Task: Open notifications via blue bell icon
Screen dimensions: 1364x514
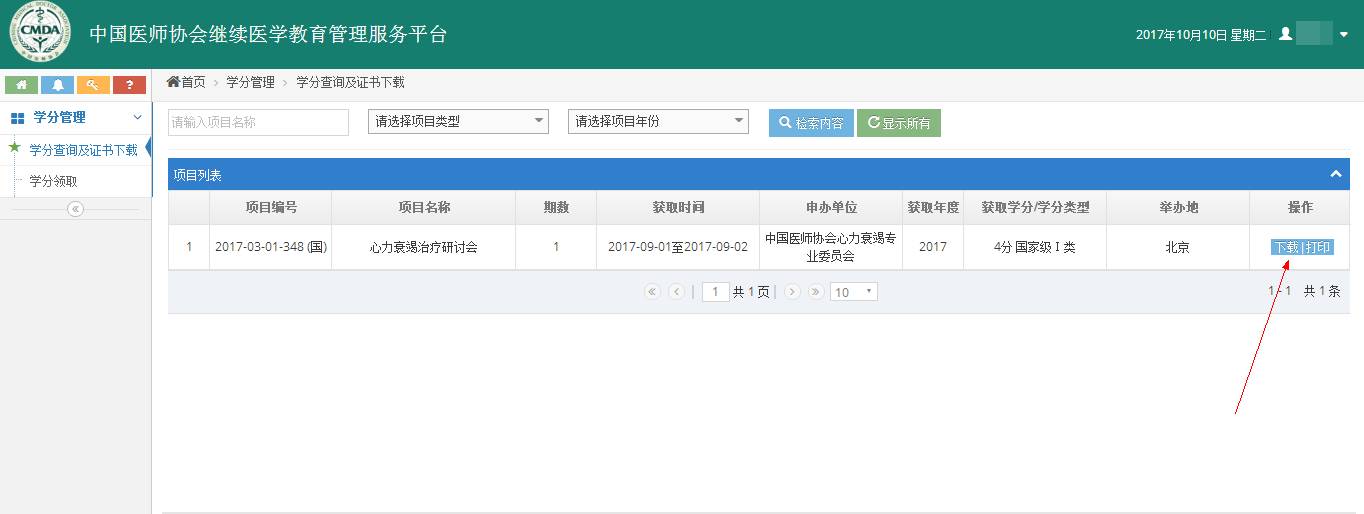Action: click(x=57, y=85)
